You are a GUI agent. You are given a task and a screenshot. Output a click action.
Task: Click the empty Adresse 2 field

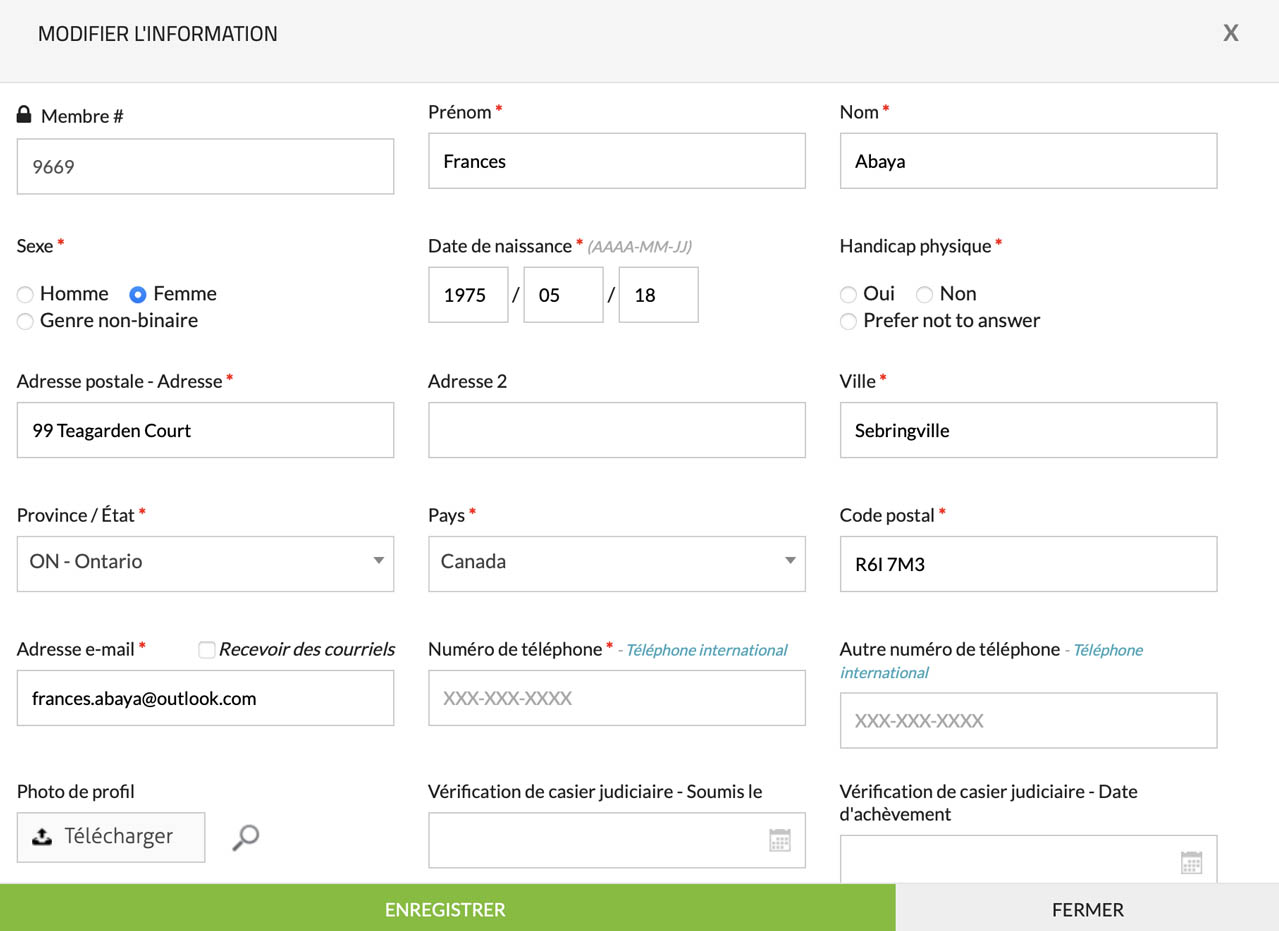tap(616, 430)
